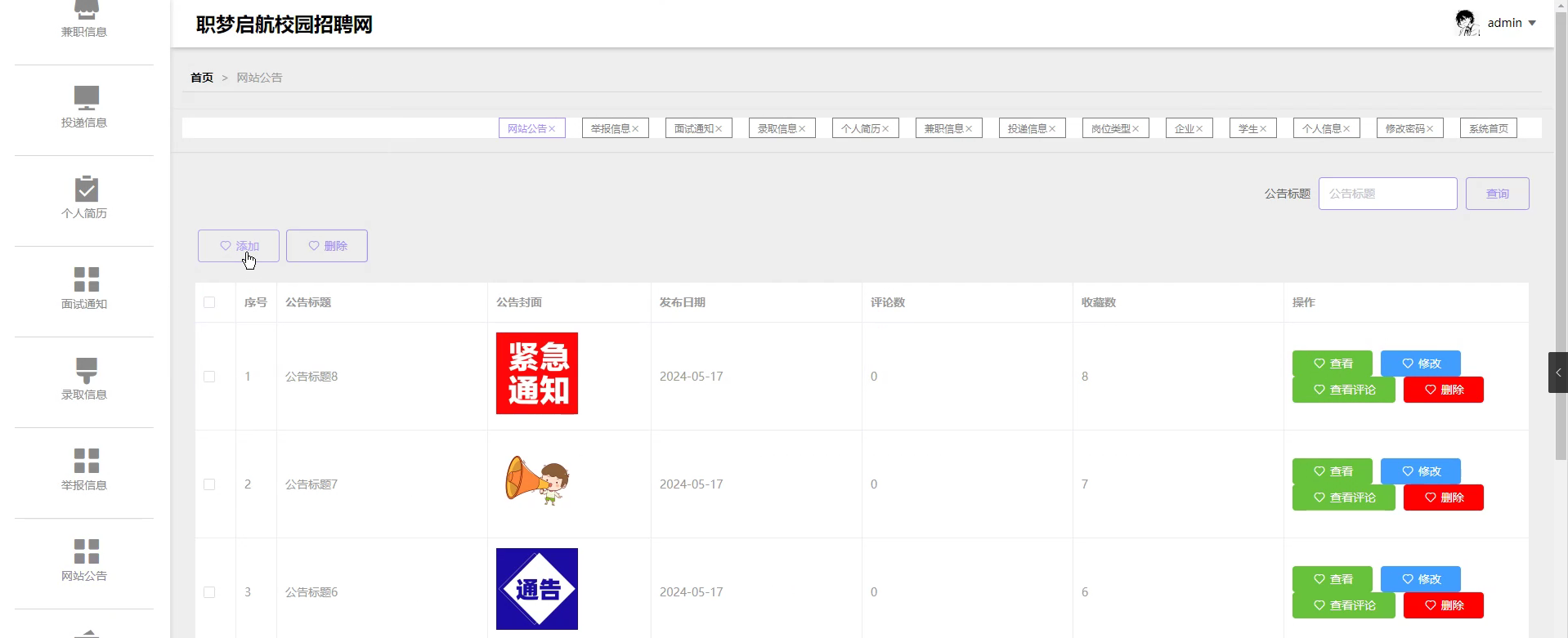This screenshot has width=1568, height=638.
Task: Close the 学生 tab
Action: tap(1263, 129)
